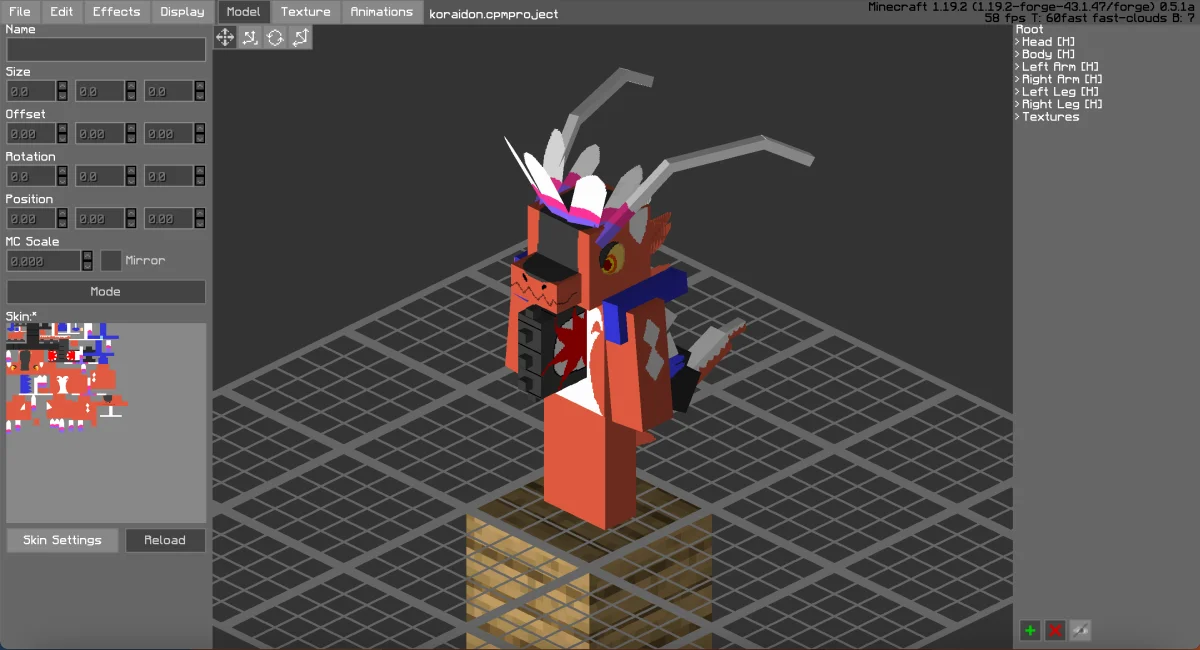Select the scale gizmo tool icon
Image resolution: width=1200 pixels, height=650 pixels.
(250, 38)
